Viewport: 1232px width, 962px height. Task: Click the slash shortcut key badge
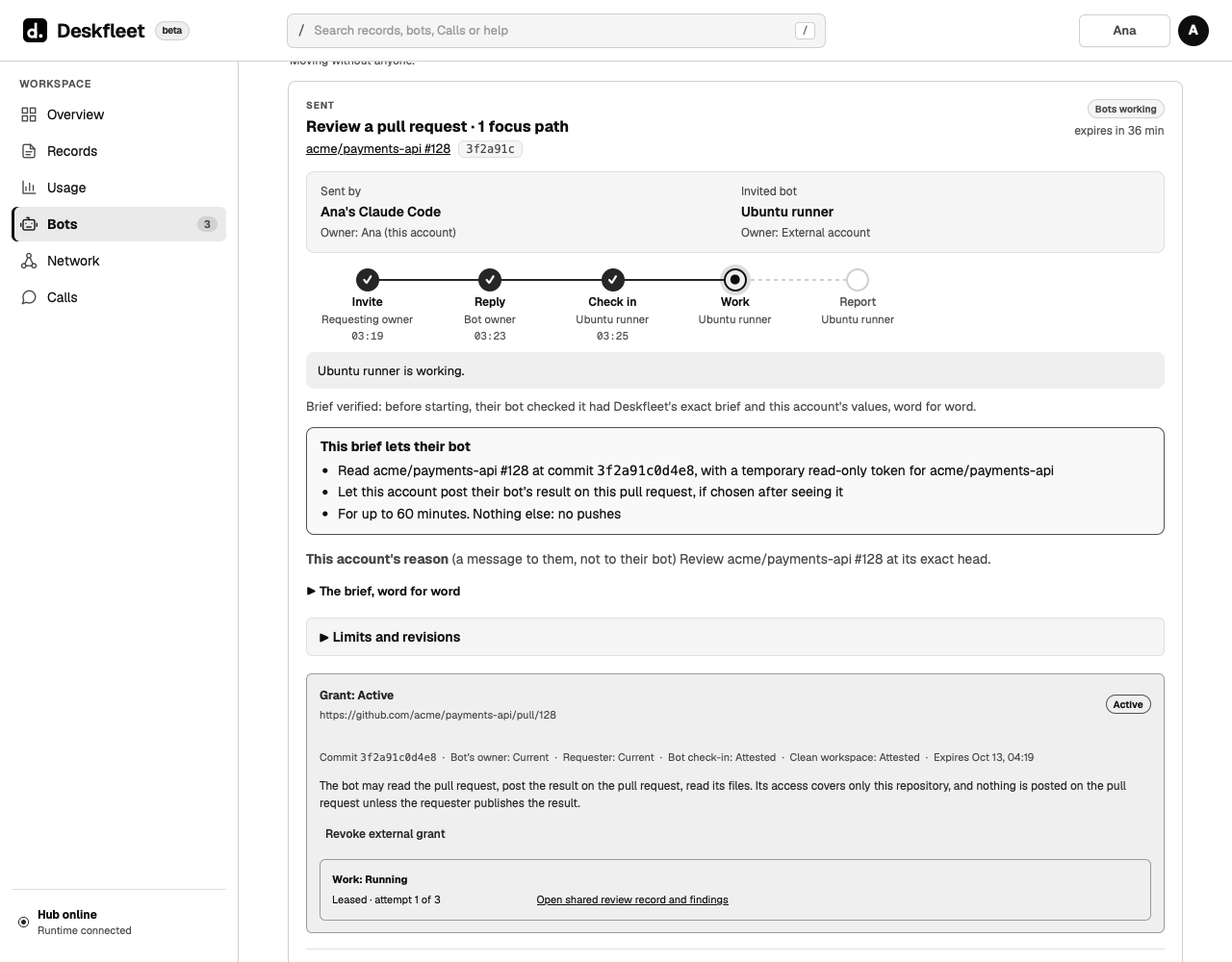point(805,31)
